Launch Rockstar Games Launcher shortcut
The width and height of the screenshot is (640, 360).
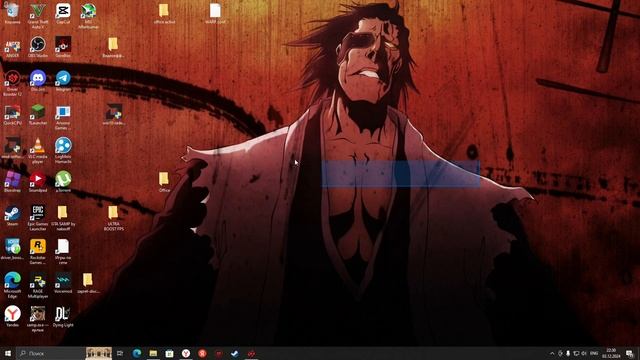38,251
